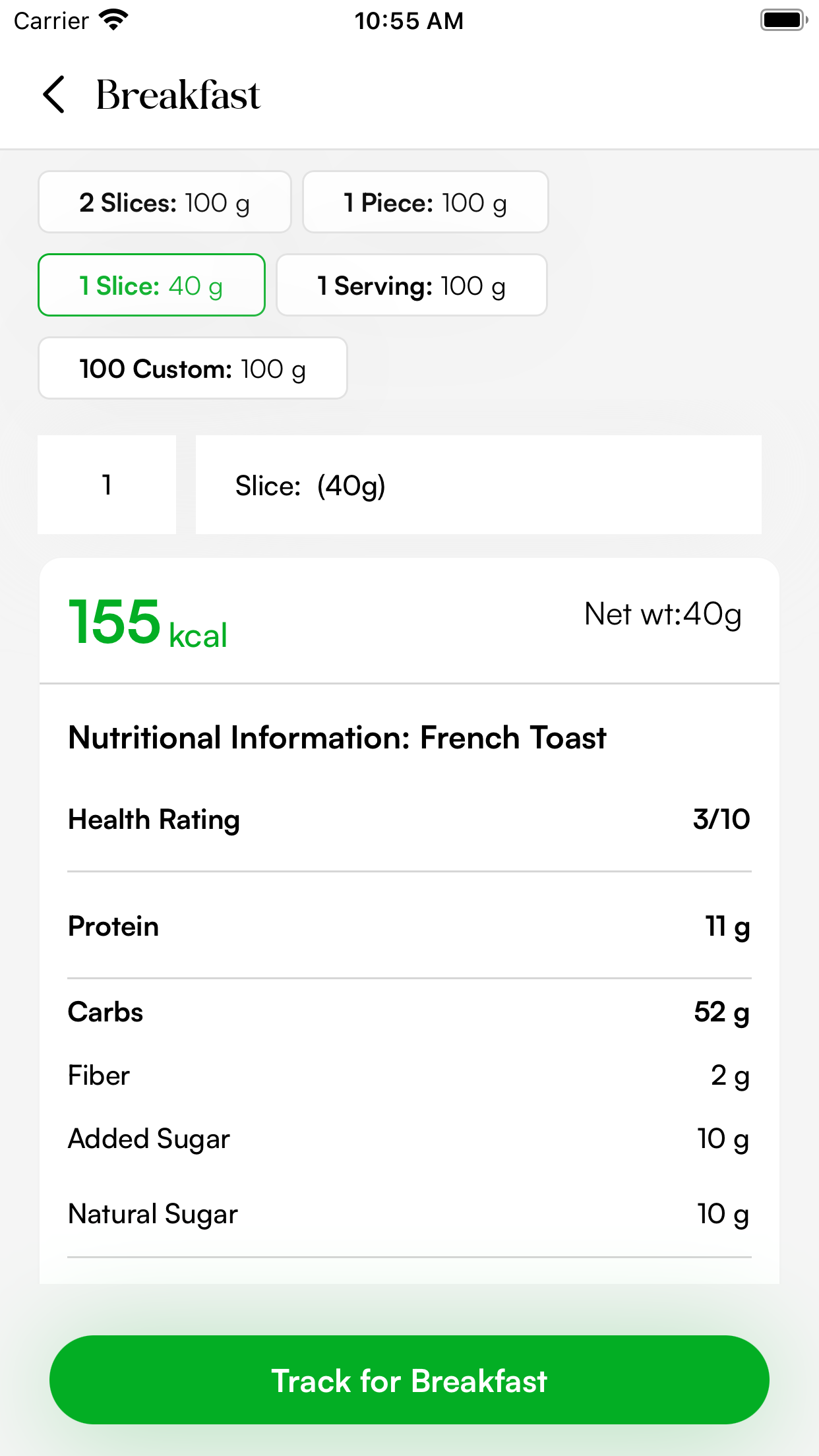Select the 1 Piece: 100 g option

[425, 202]
